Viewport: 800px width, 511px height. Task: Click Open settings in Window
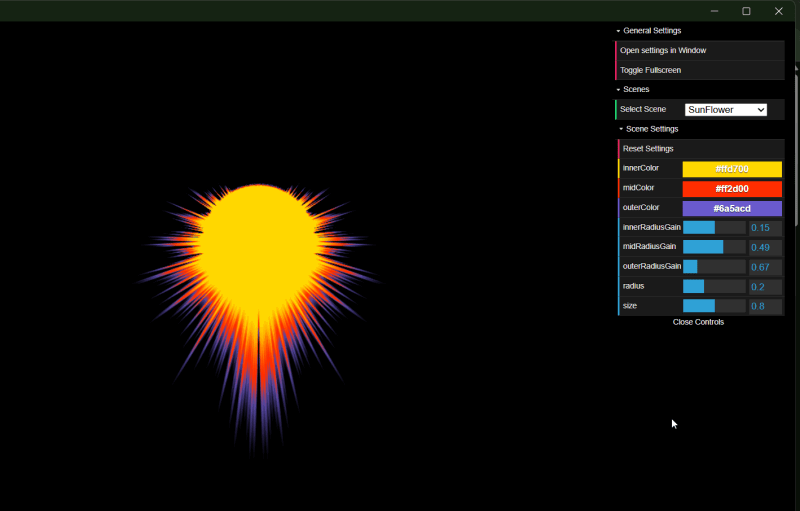[663, 50]
